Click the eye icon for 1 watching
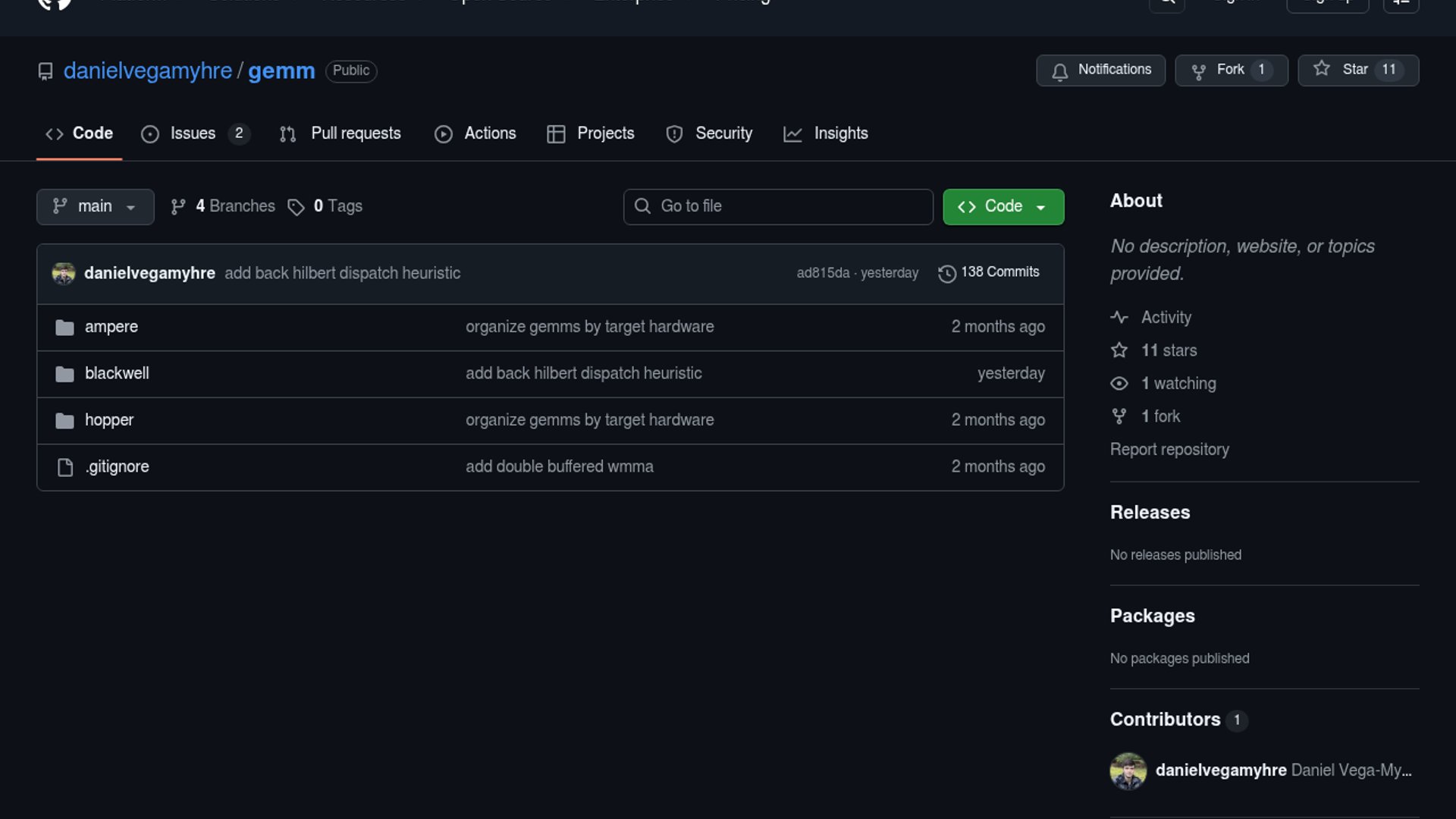 pos(1119,384)
